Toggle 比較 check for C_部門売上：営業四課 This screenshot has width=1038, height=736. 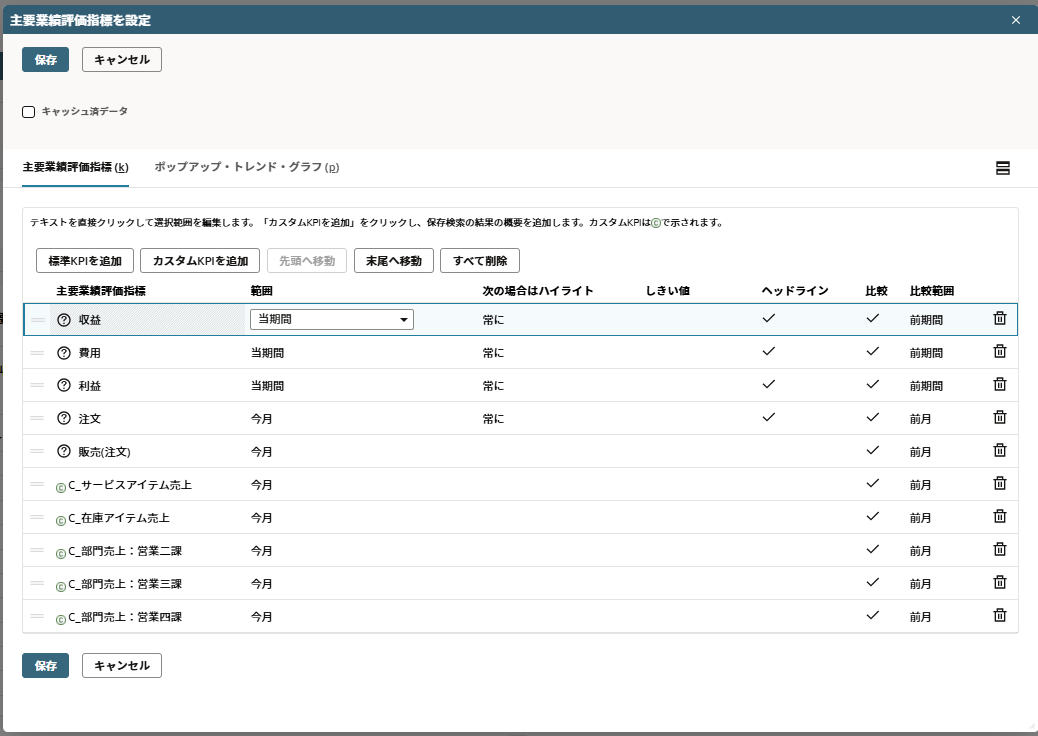873,616
